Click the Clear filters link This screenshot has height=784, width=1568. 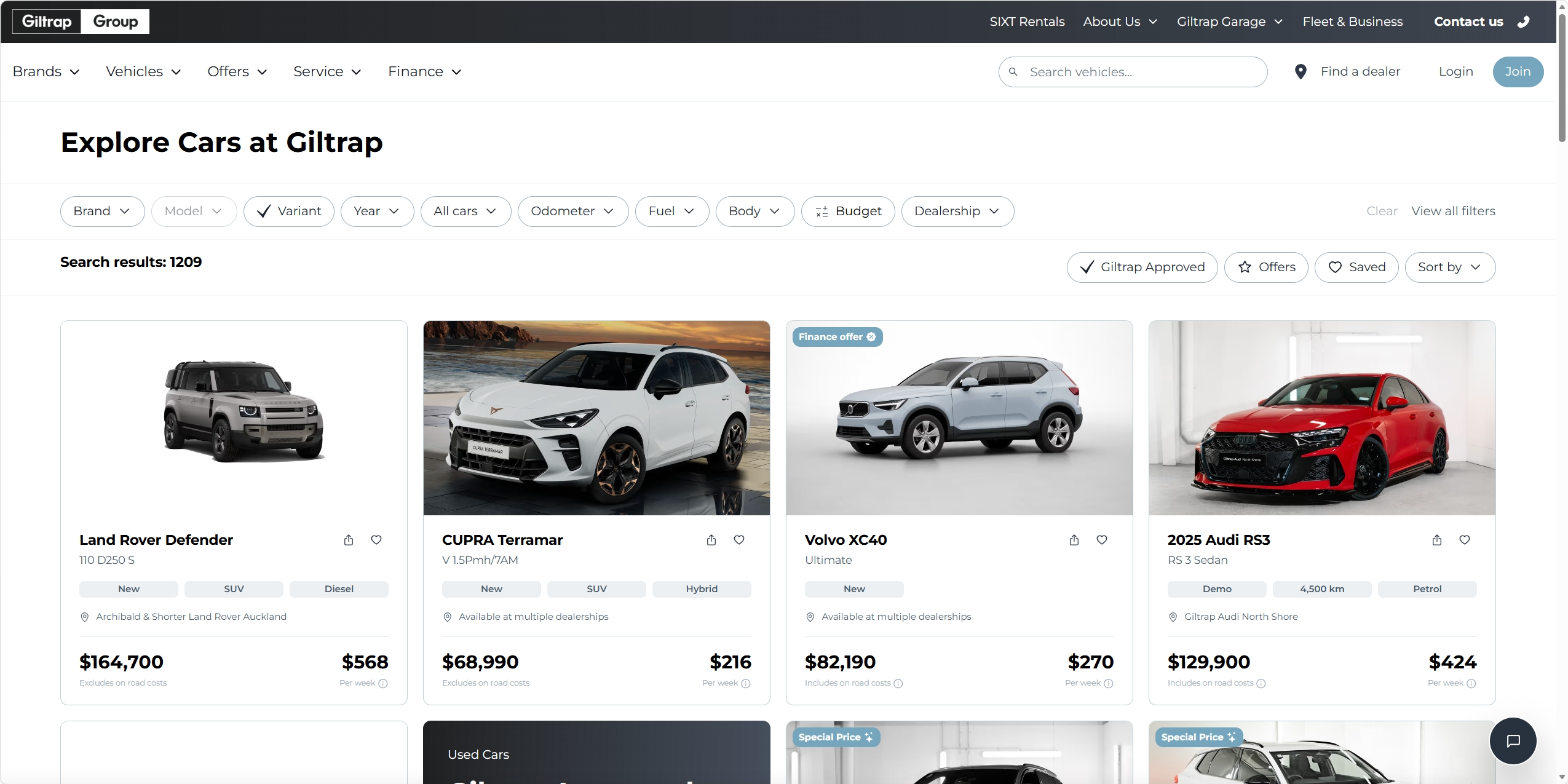tap(1382, 212)
